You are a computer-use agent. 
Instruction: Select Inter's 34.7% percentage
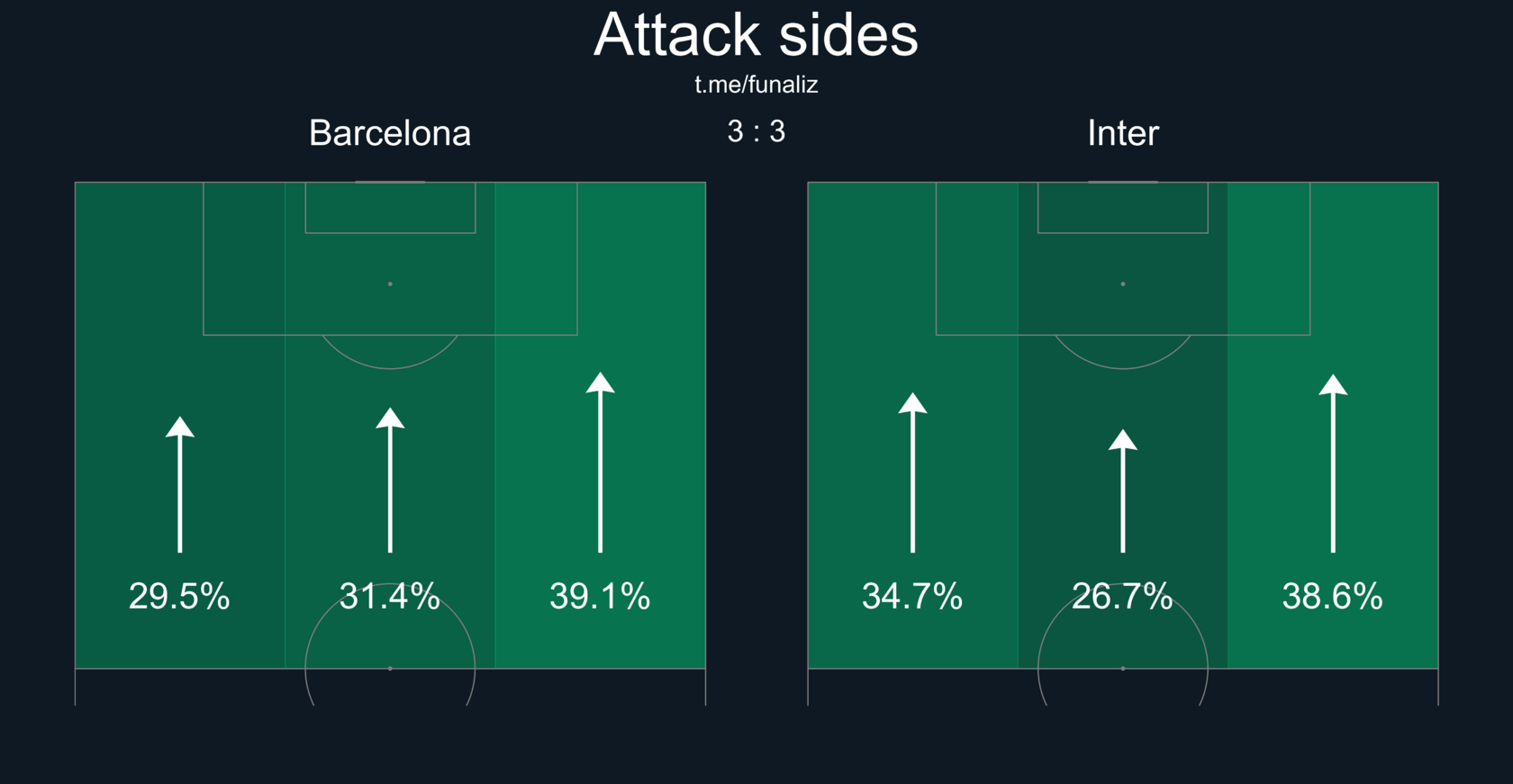[x=912, y=596]
